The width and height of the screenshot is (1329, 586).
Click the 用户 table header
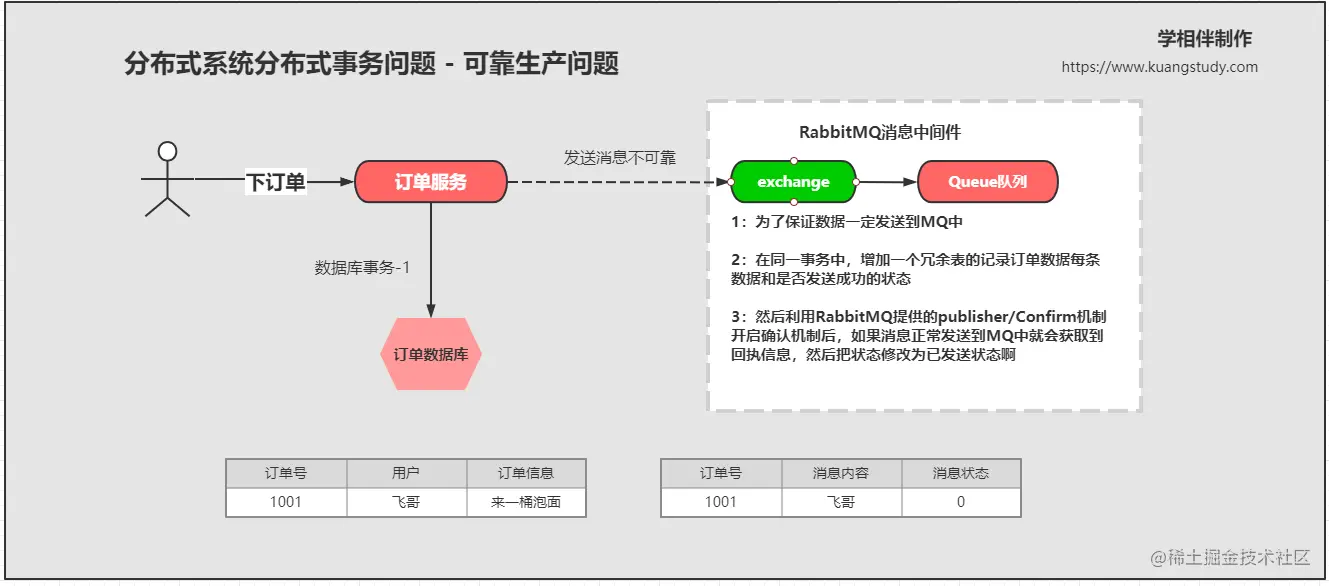tap(406, 473)
